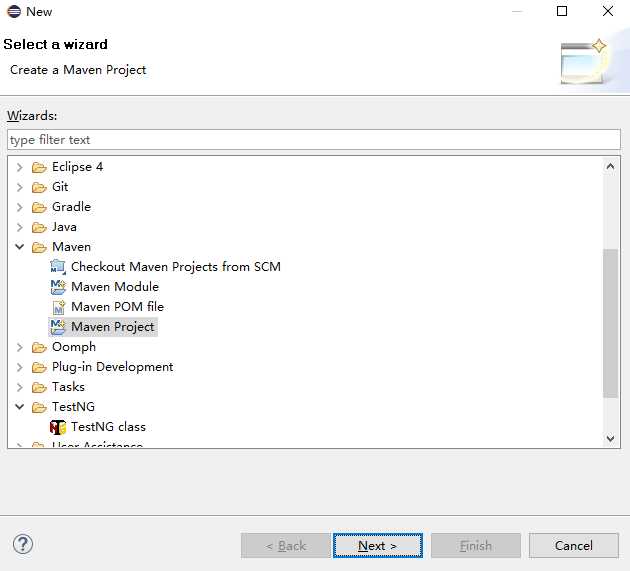630x571 pixels.
Task: Collapse the Maven category
Action: (19, 247)
